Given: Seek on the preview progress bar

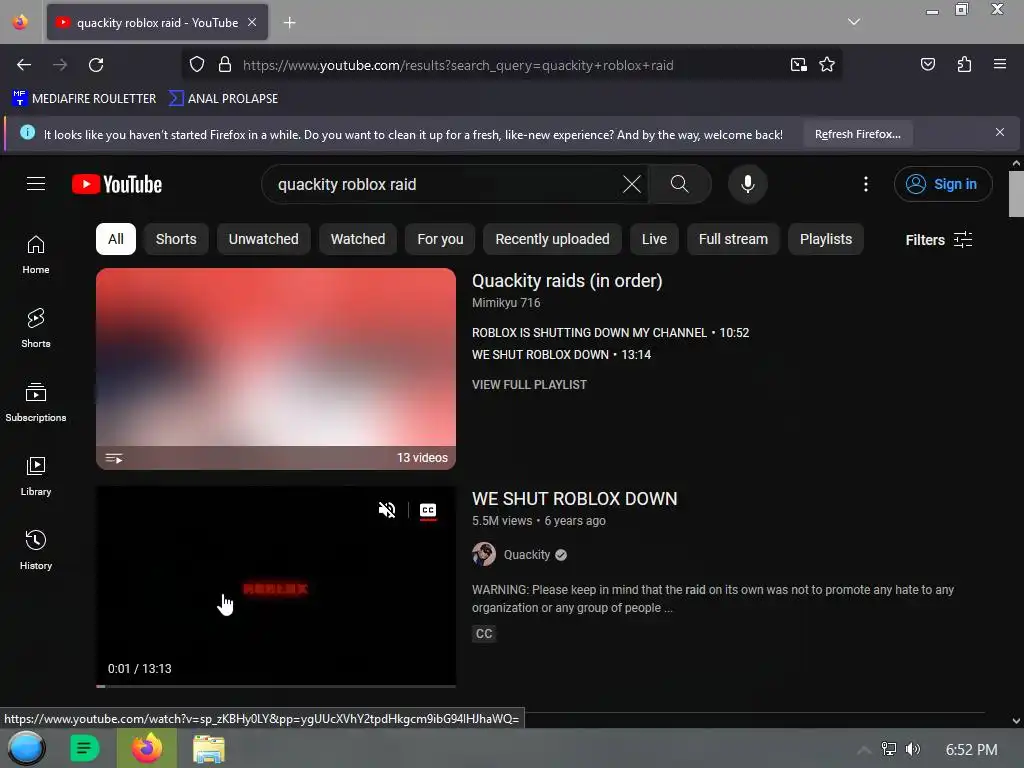Looking at the screenshot, I should tap(276, 686).
